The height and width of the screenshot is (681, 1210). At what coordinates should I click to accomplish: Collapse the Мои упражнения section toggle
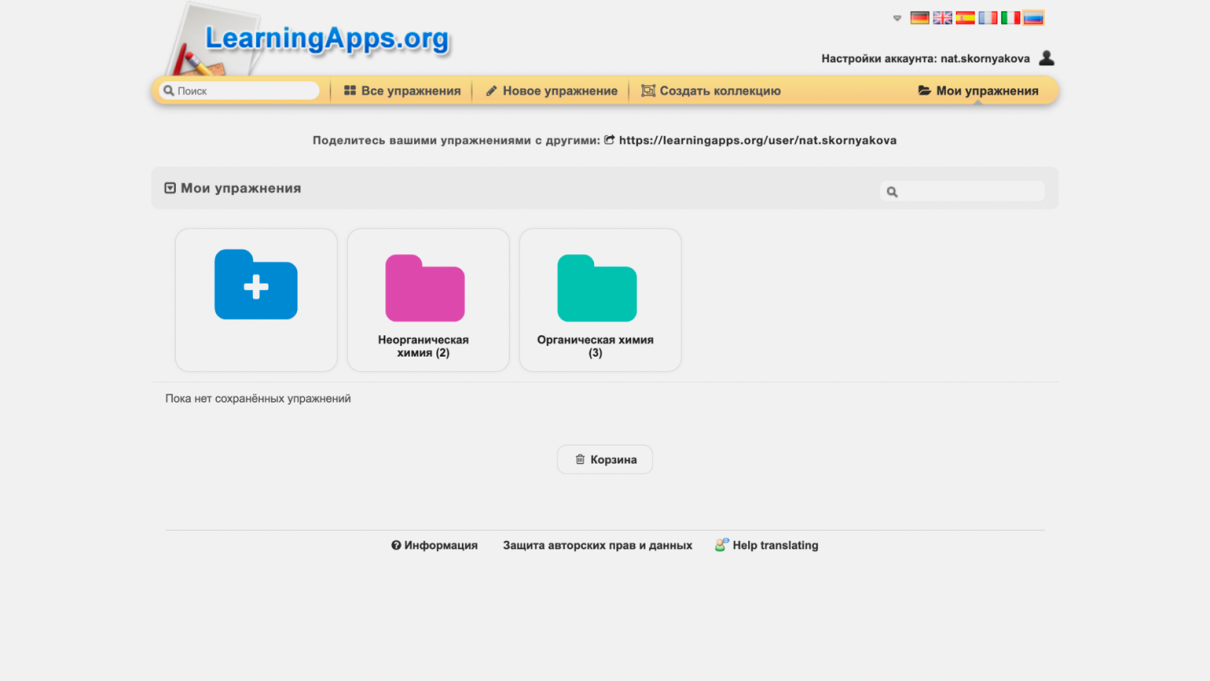tap(170, 188)
